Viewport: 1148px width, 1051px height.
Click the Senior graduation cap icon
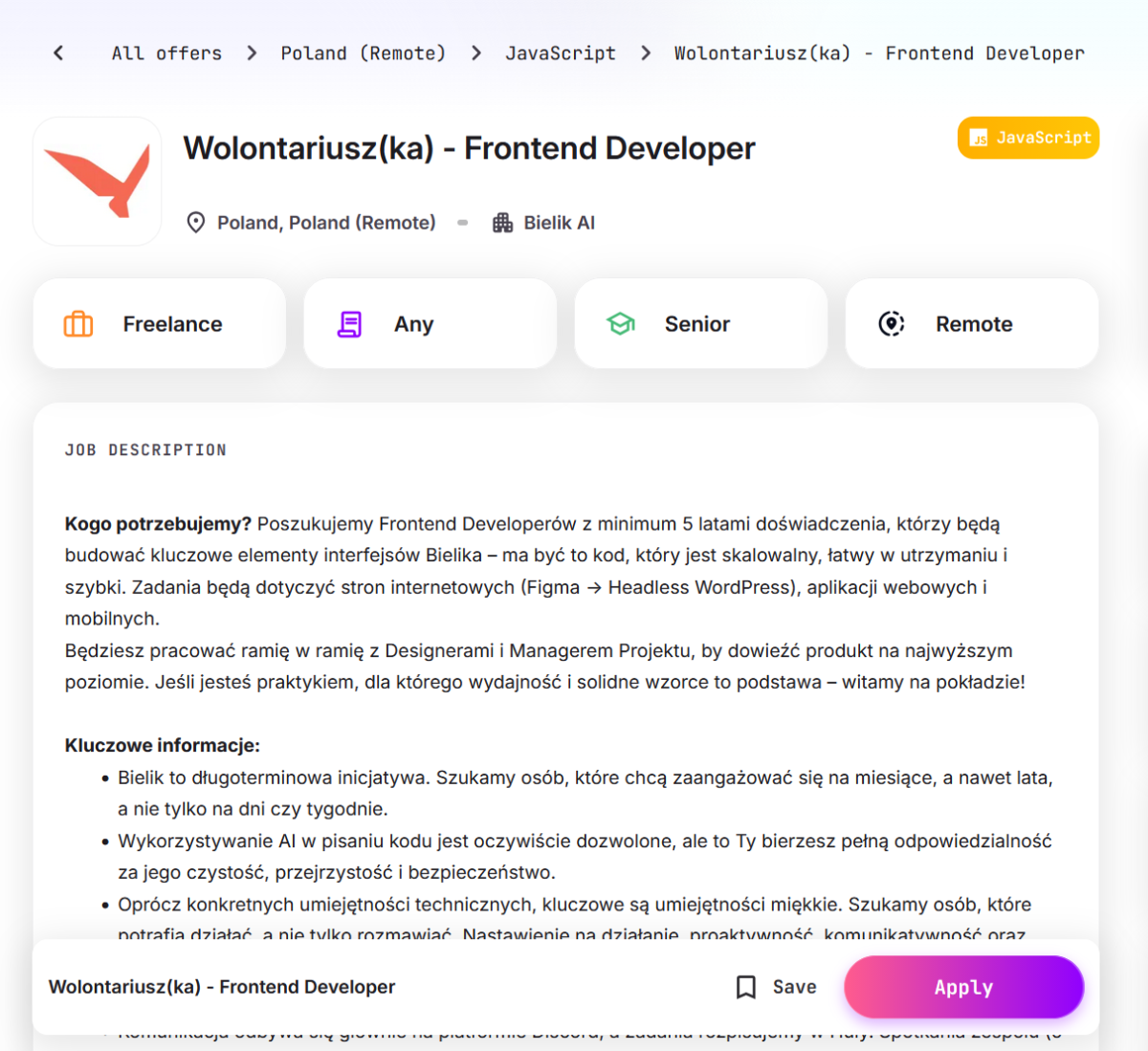(621, 324)
